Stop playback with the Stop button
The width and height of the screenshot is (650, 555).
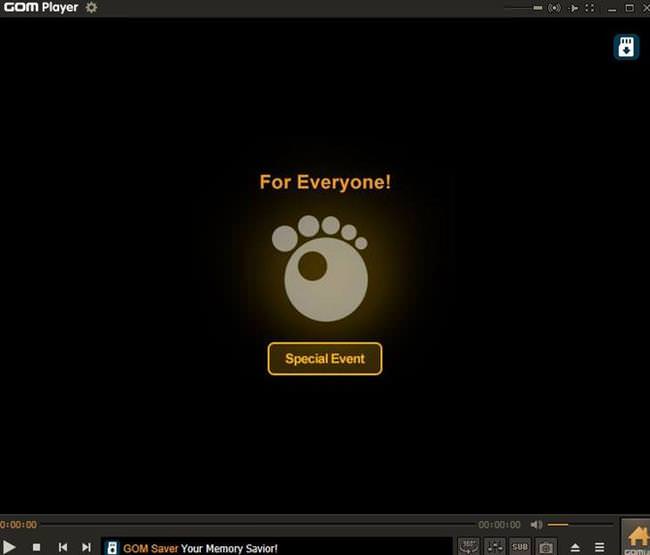point(36,547)
